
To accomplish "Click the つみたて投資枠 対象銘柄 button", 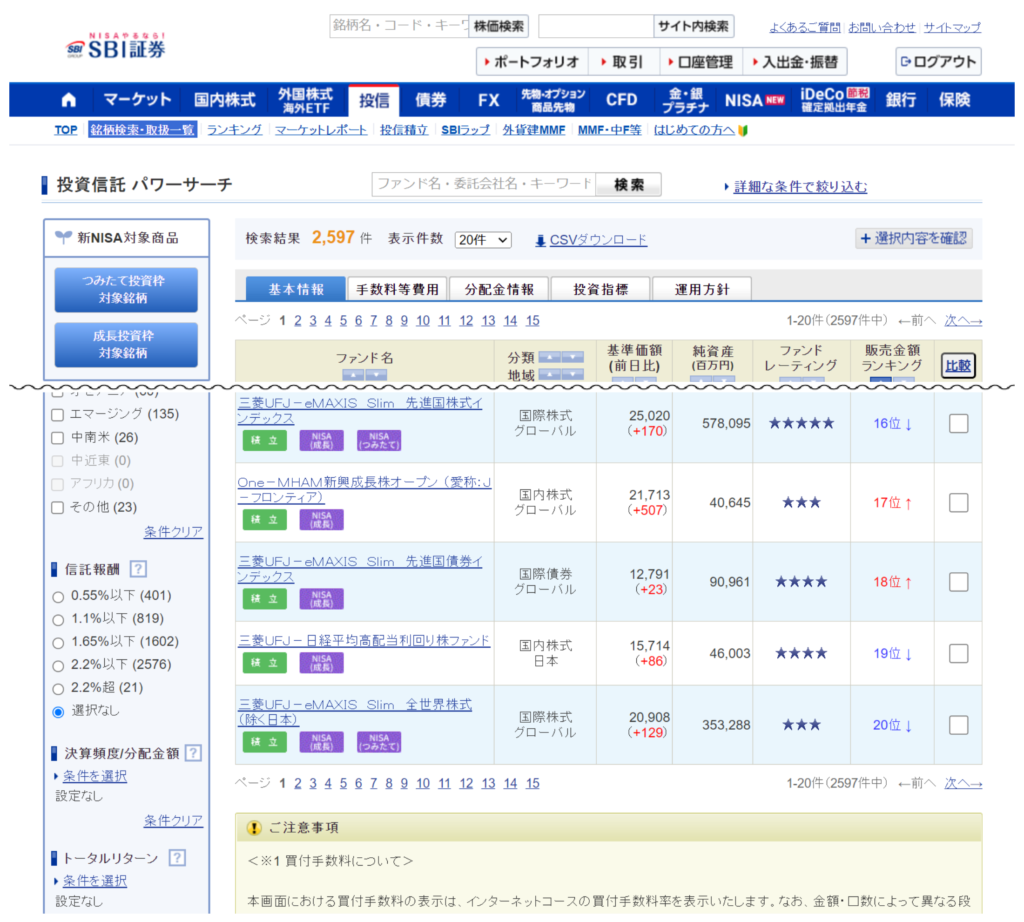I will [x=125, y=290].
